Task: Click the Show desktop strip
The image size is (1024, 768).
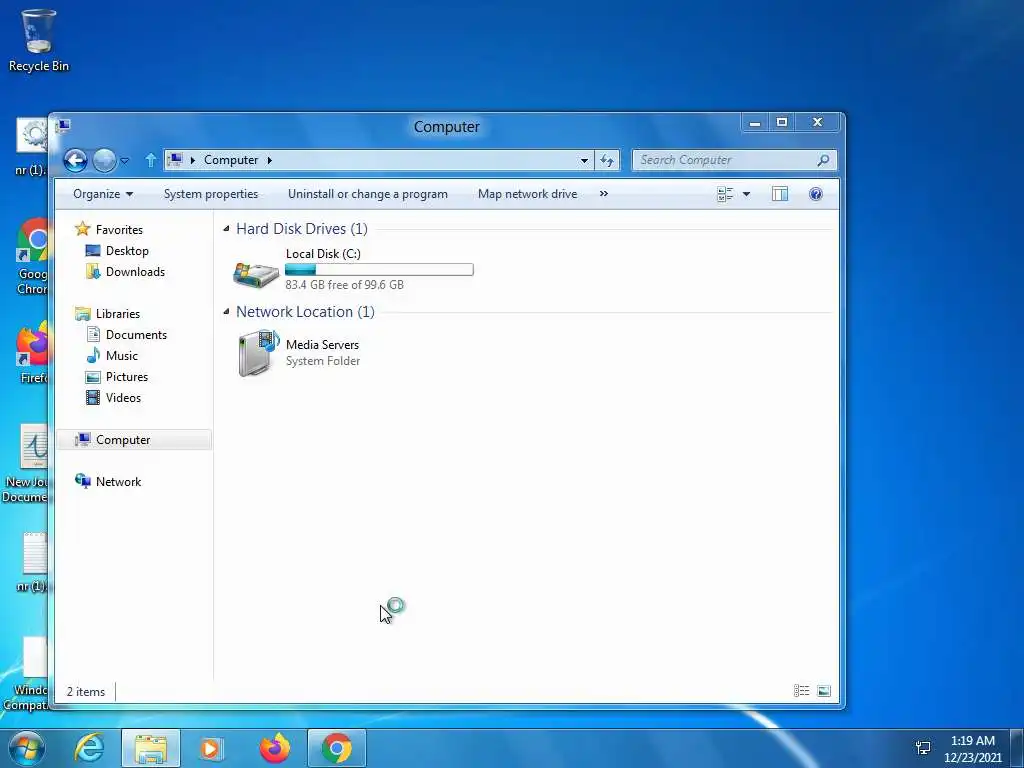Action: [x=1017, y=748]
